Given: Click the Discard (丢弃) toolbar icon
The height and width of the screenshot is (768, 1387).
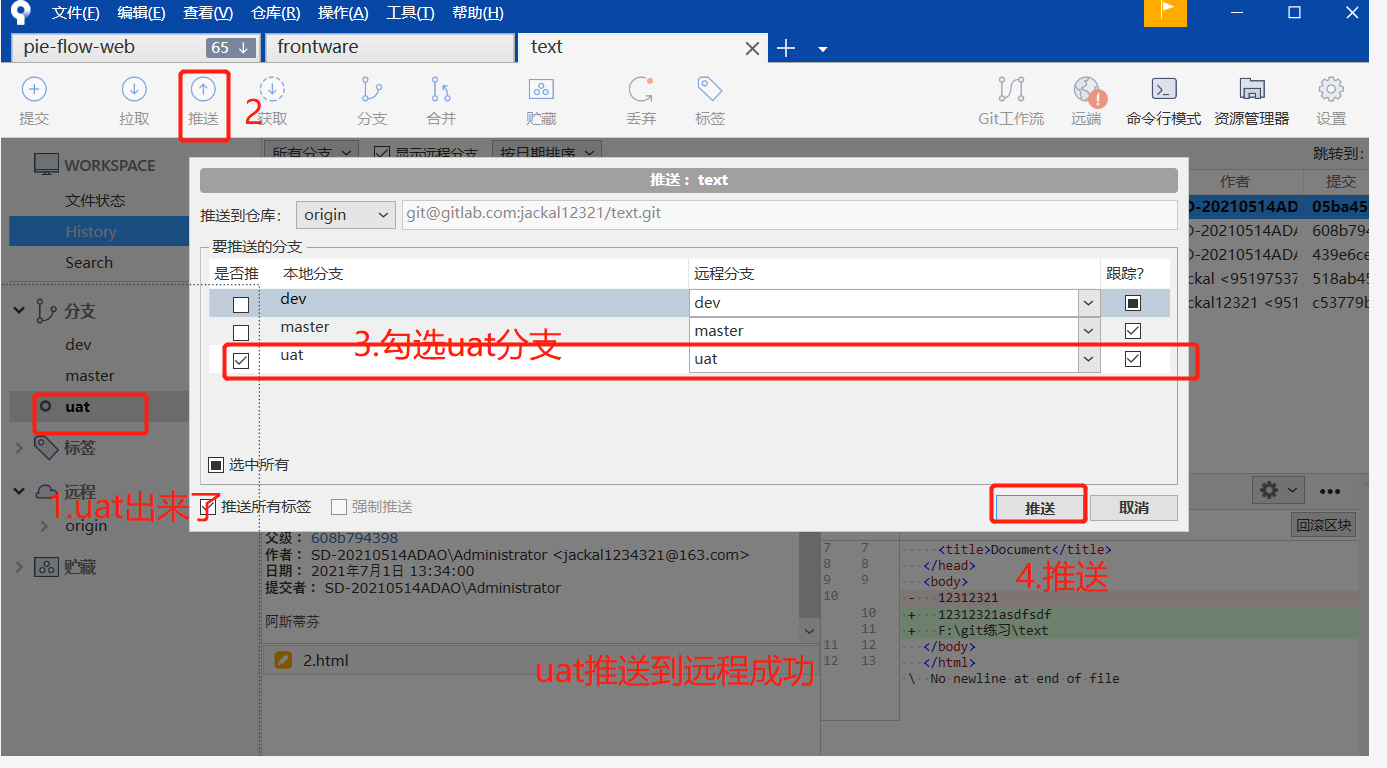Looking at the screenshot, I should click(641, 90).
